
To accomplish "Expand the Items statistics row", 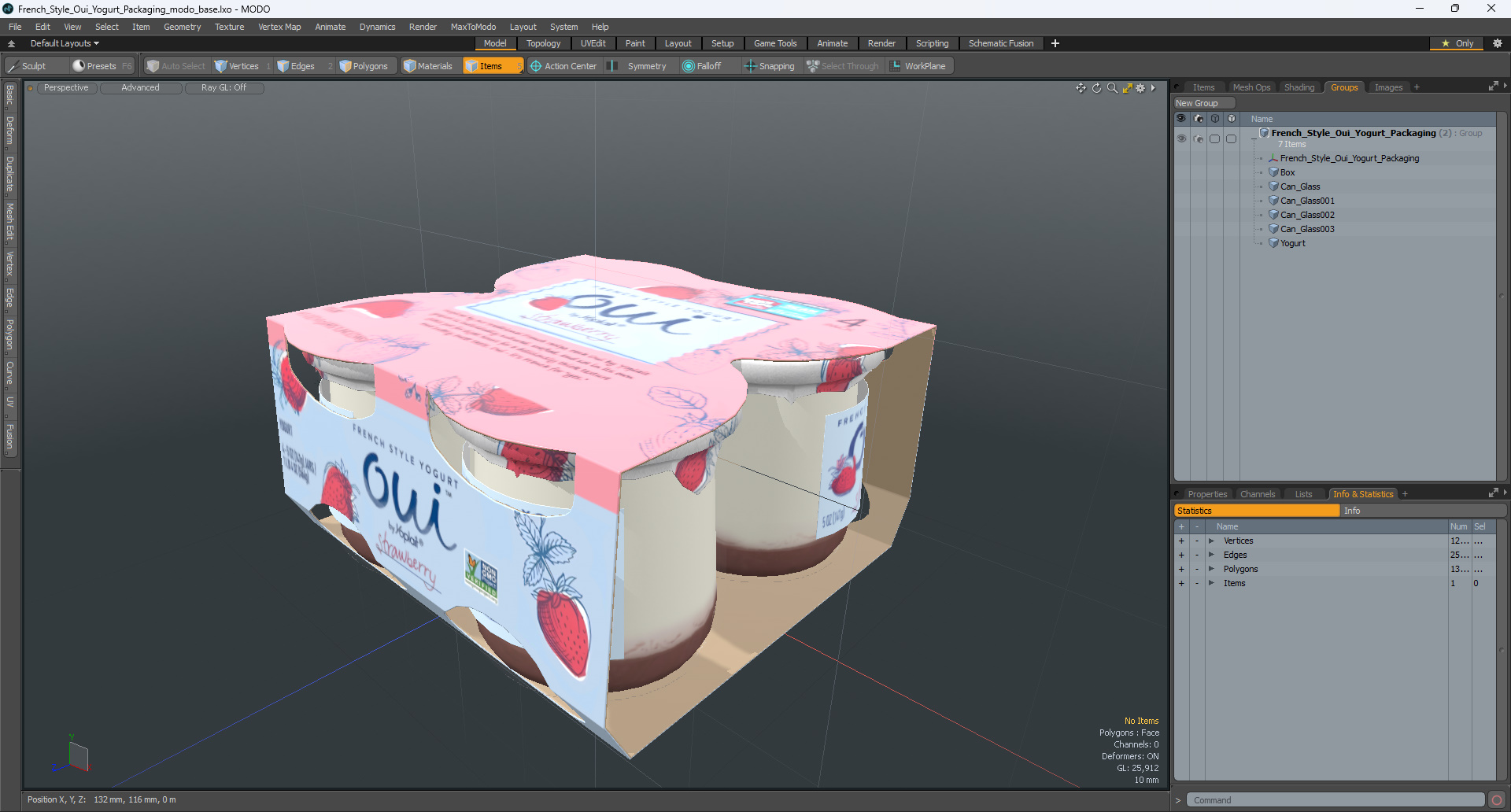I will (1211, 583).
